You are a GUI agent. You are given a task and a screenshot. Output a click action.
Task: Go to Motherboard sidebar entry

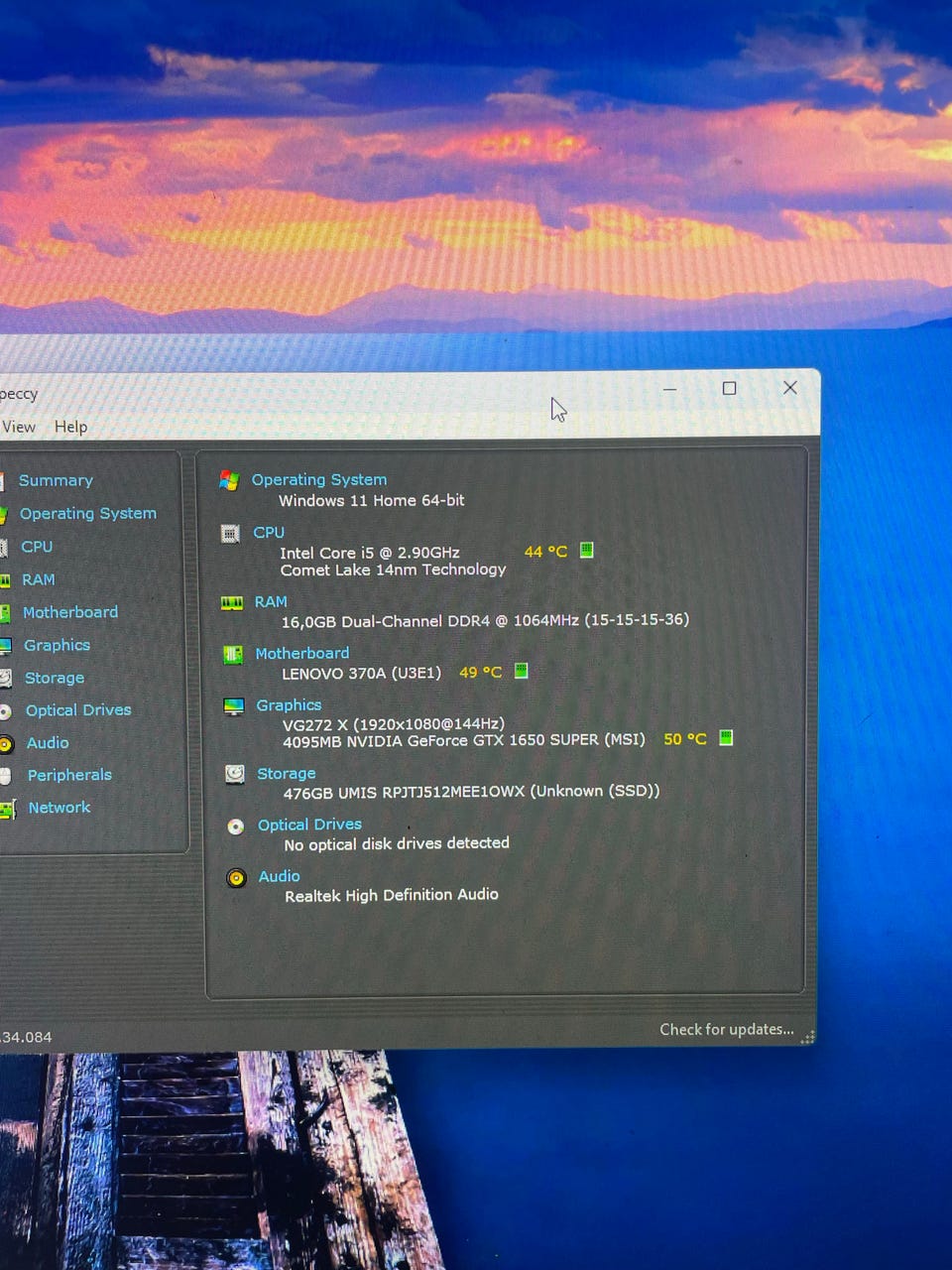(x=70, y=612)
